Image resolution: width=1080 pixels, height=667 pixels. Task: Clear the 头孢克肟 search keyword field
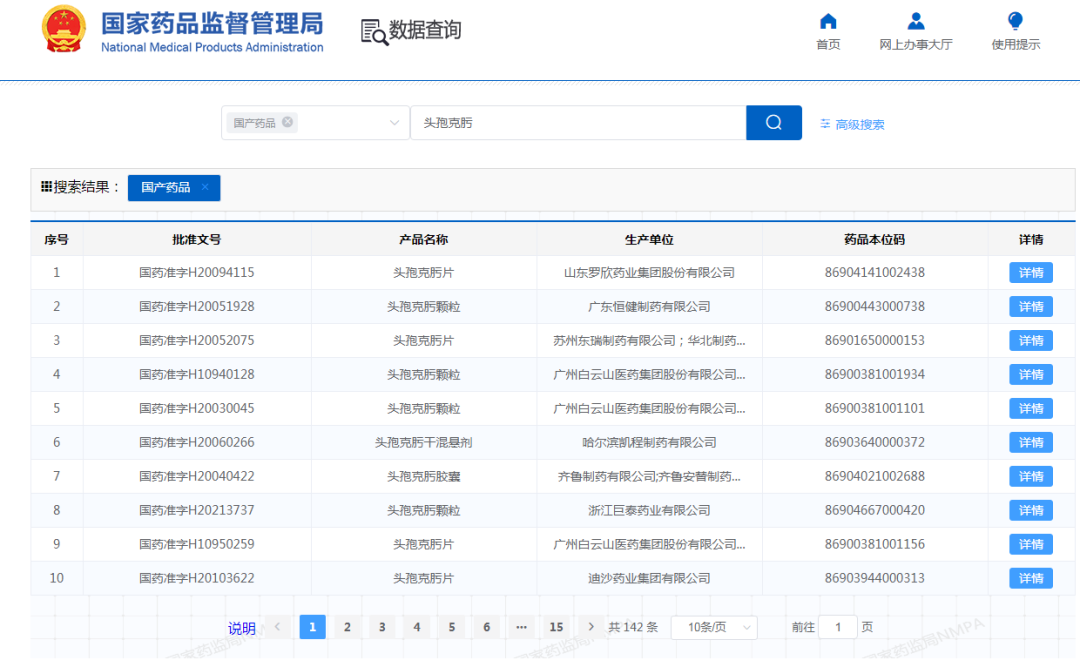[x=577, y=122]
